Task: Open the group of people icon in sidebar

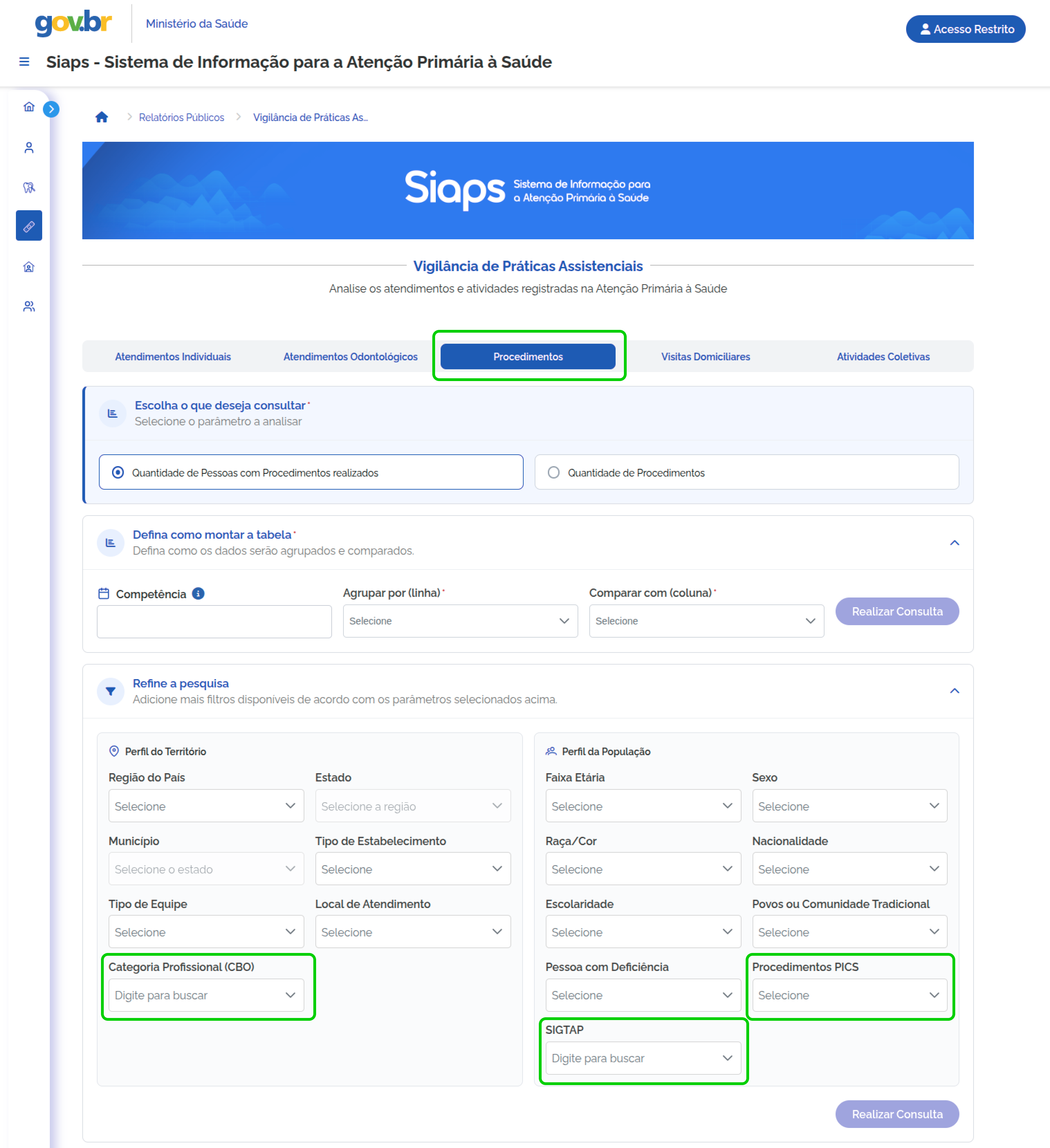Action: (29, 307)
